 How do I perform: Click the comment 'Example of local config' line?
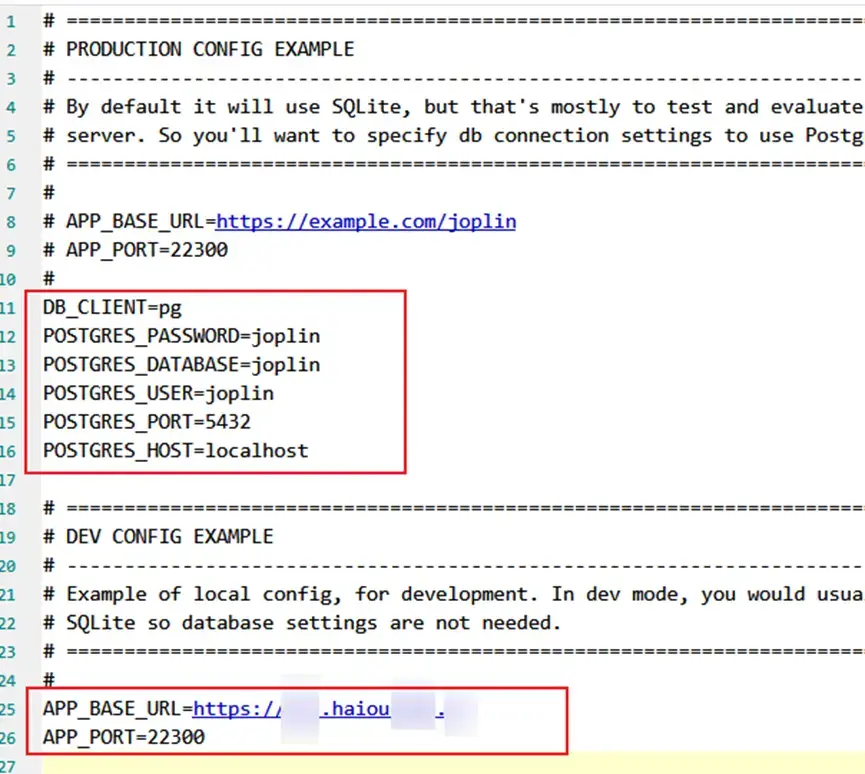click(x=450, y=594)
